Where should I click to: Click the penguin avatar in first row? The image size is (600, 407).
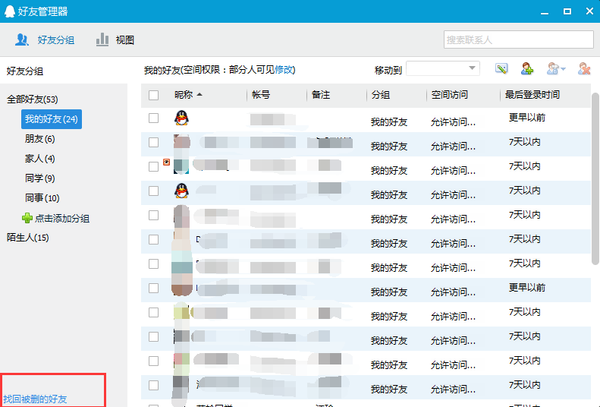(181, 118)
